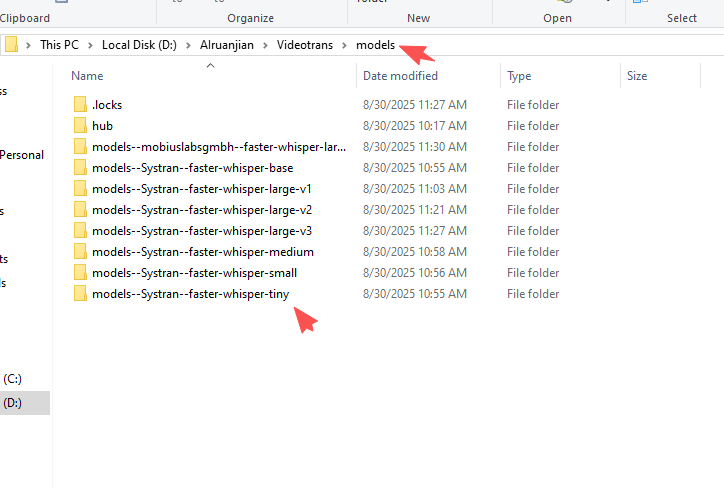
Task: Select models--Systran--faster-whisper-small entry
Action: click(194, 273)
